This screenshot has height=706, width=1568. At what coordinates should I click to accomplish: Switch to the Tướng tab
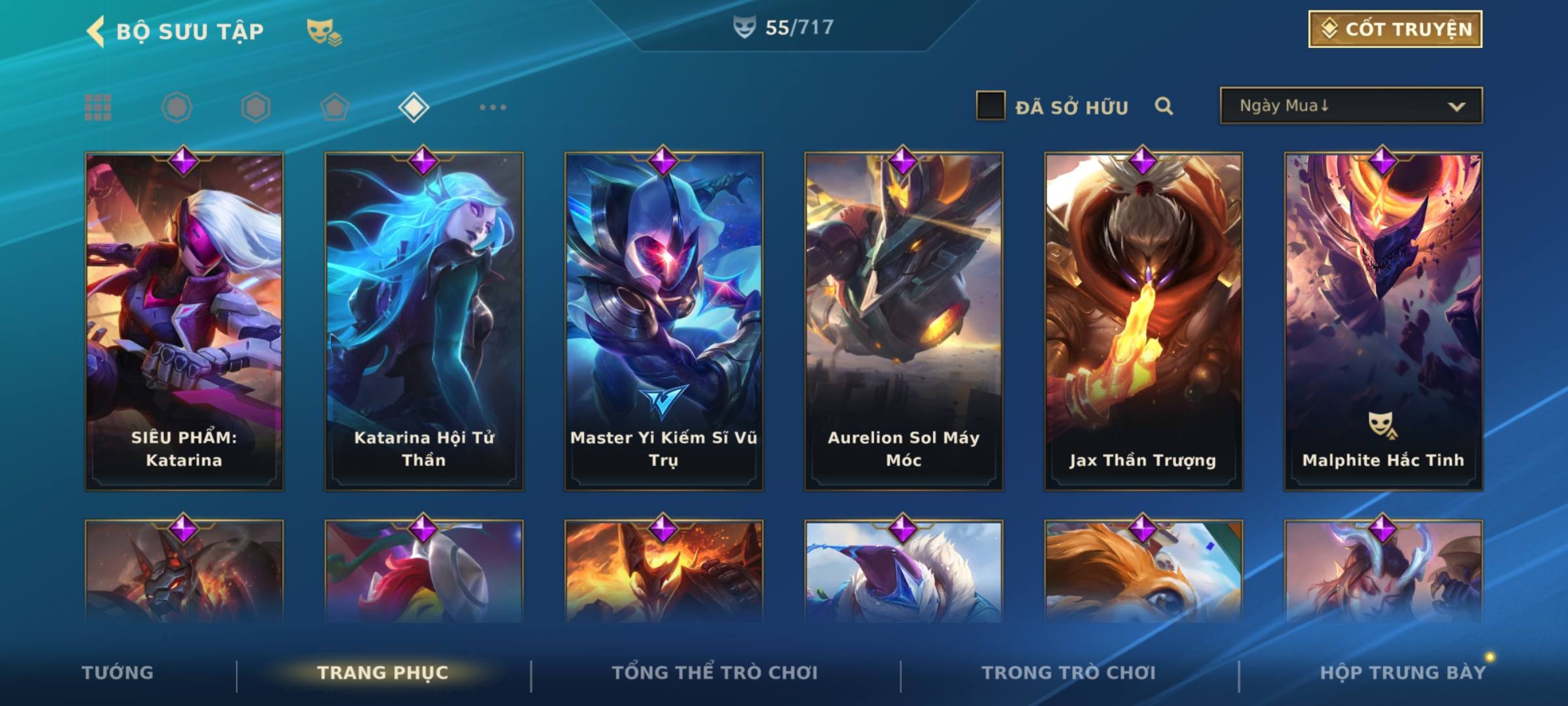click(118, 673)
